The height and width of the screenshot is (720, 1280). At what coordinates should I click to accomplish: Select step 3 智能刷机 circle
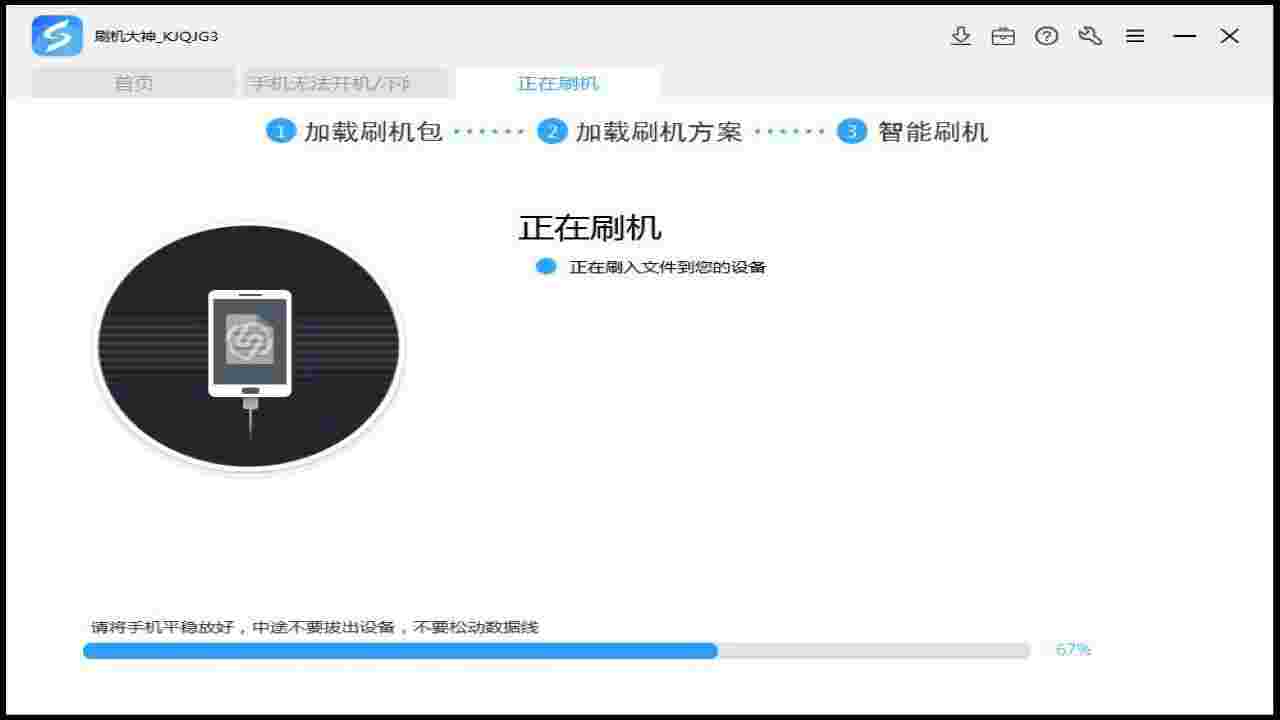click(x=851, y=131)
